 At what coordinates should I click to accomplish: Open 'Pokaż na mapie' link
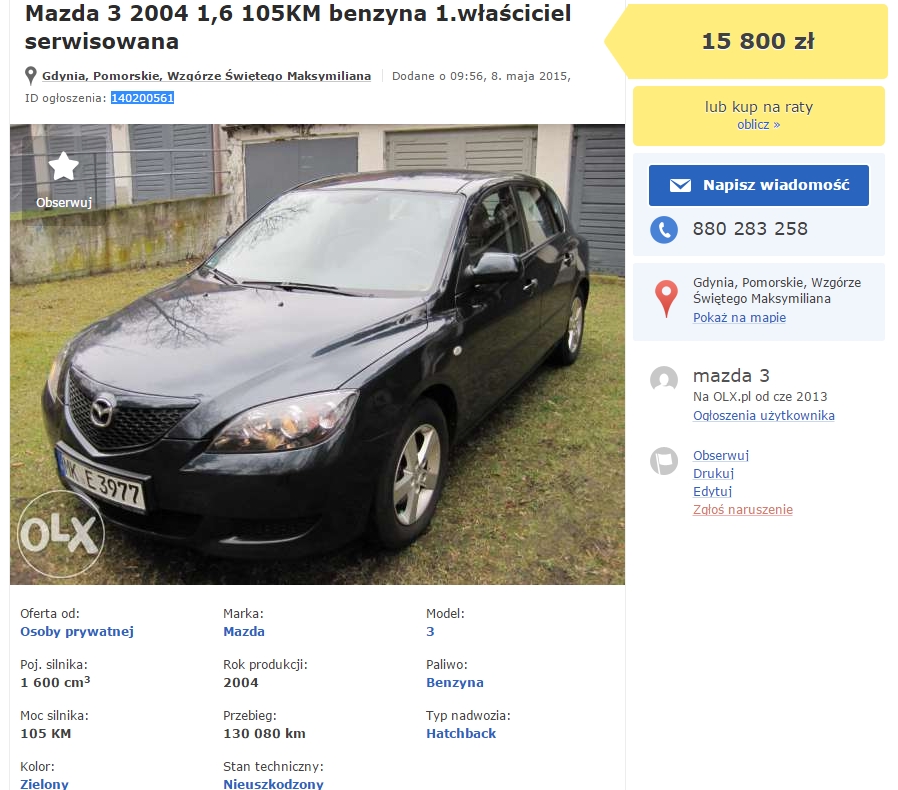[739, 317]
